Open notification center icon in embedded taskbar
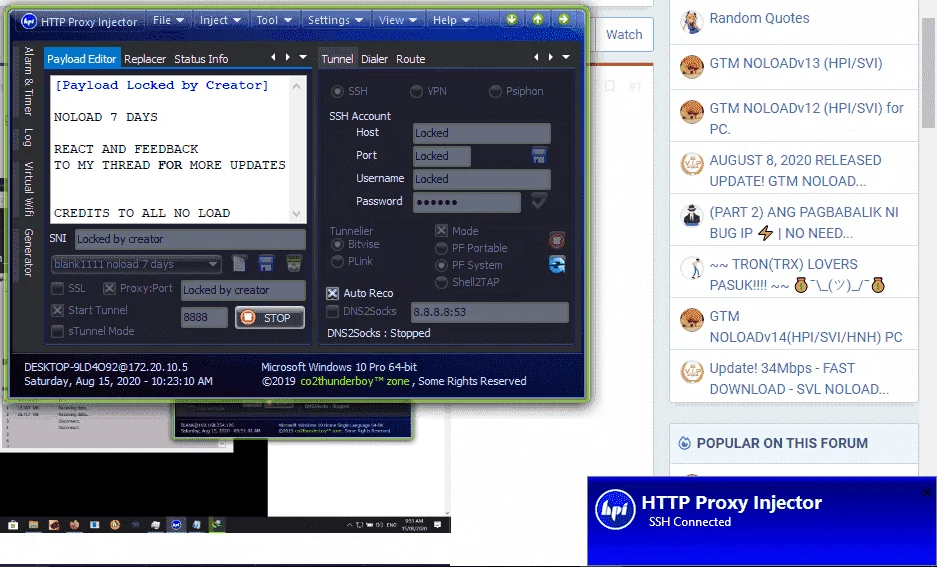Screen dimensions: 937x567 437,525
